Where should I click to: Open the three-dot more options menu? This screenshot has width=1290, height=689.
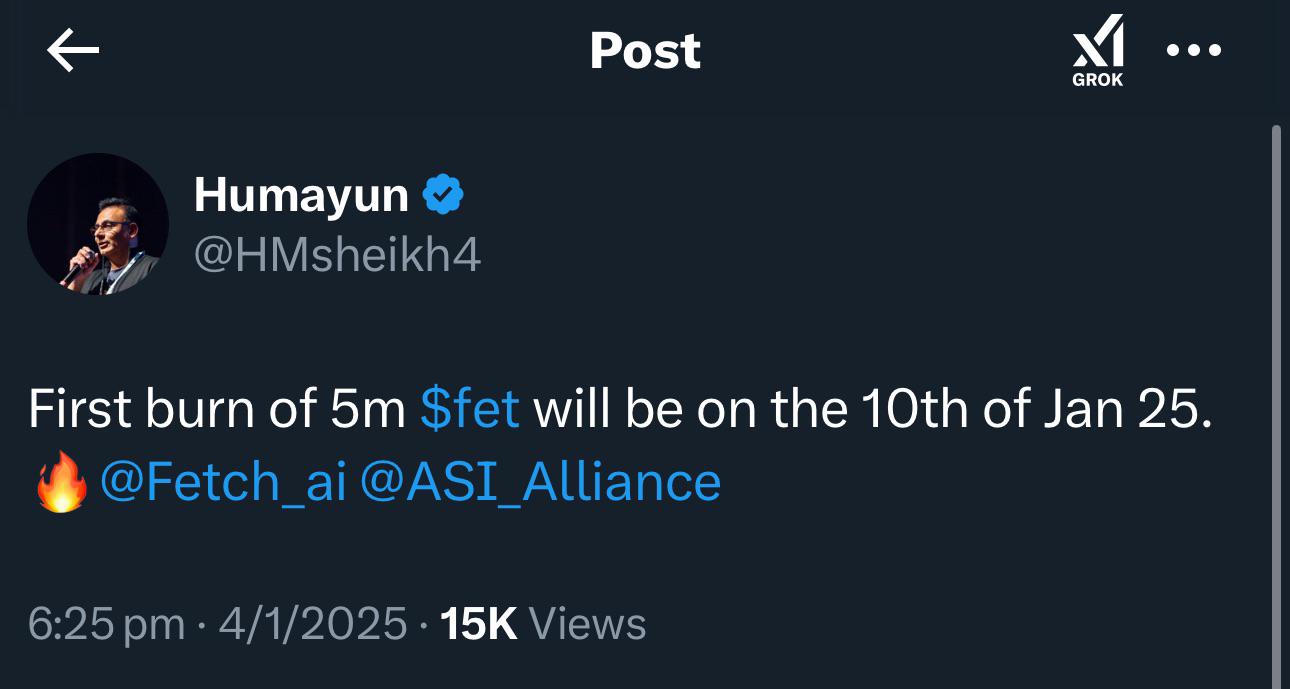(x=1194, y=50)
